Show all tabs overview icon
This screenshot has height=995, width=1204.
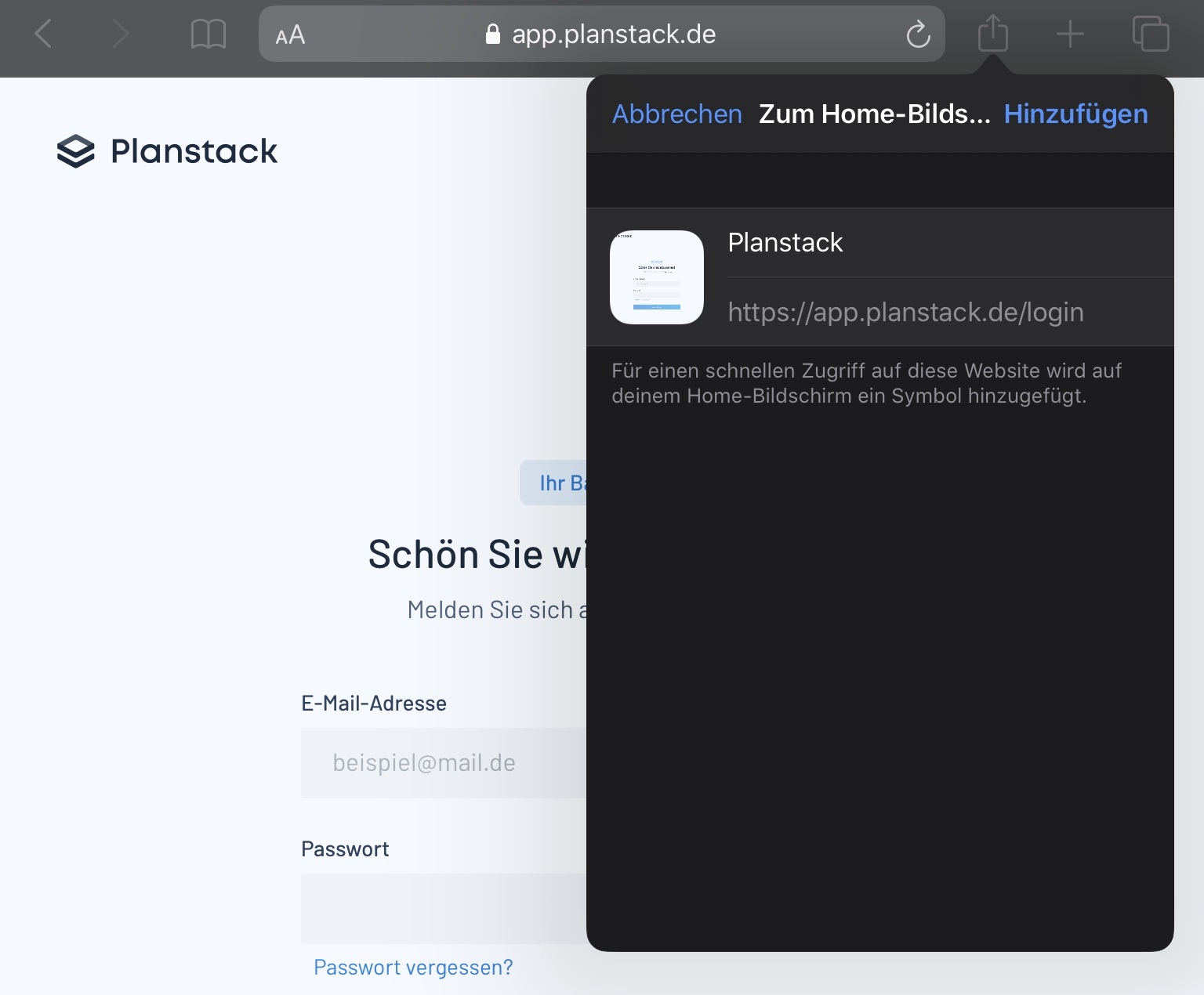coord(1151,34)
